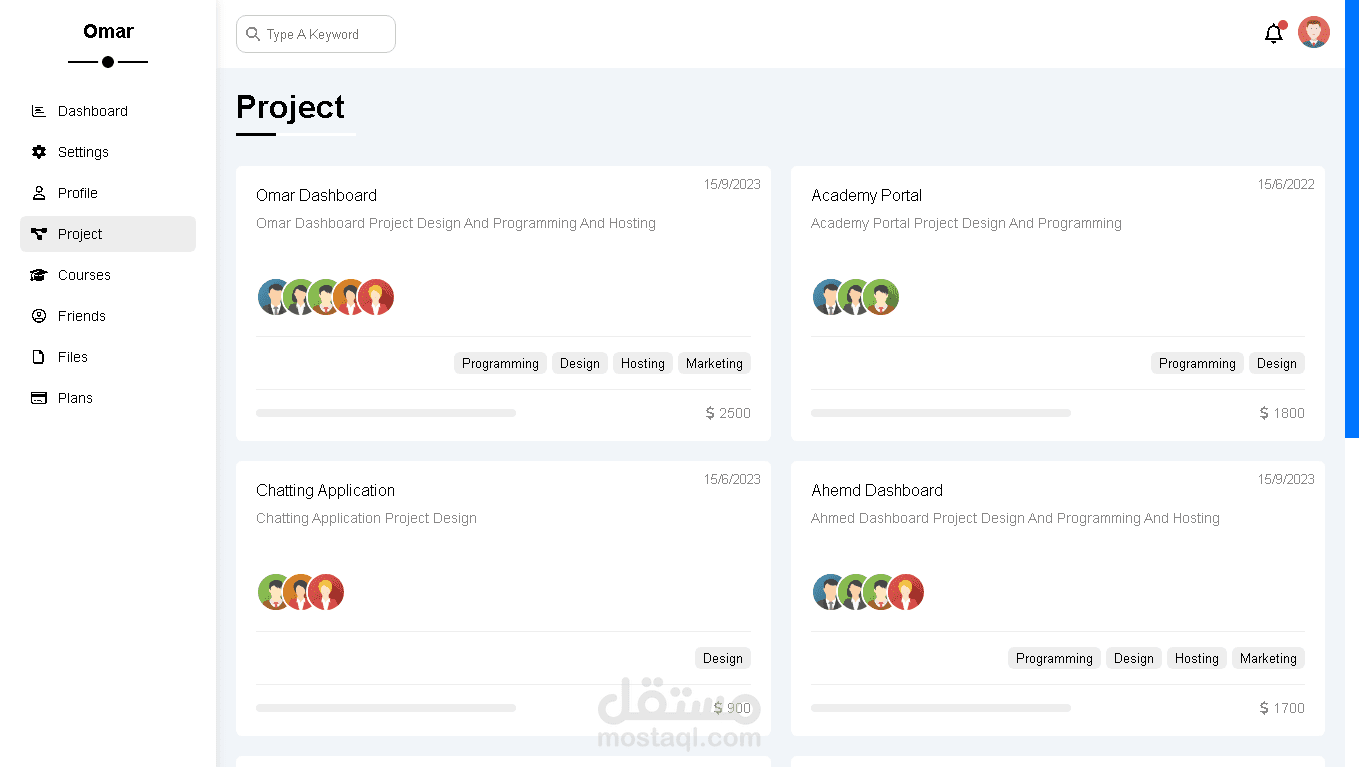Click the Courses graduation cap icon

tap(39, 275)
